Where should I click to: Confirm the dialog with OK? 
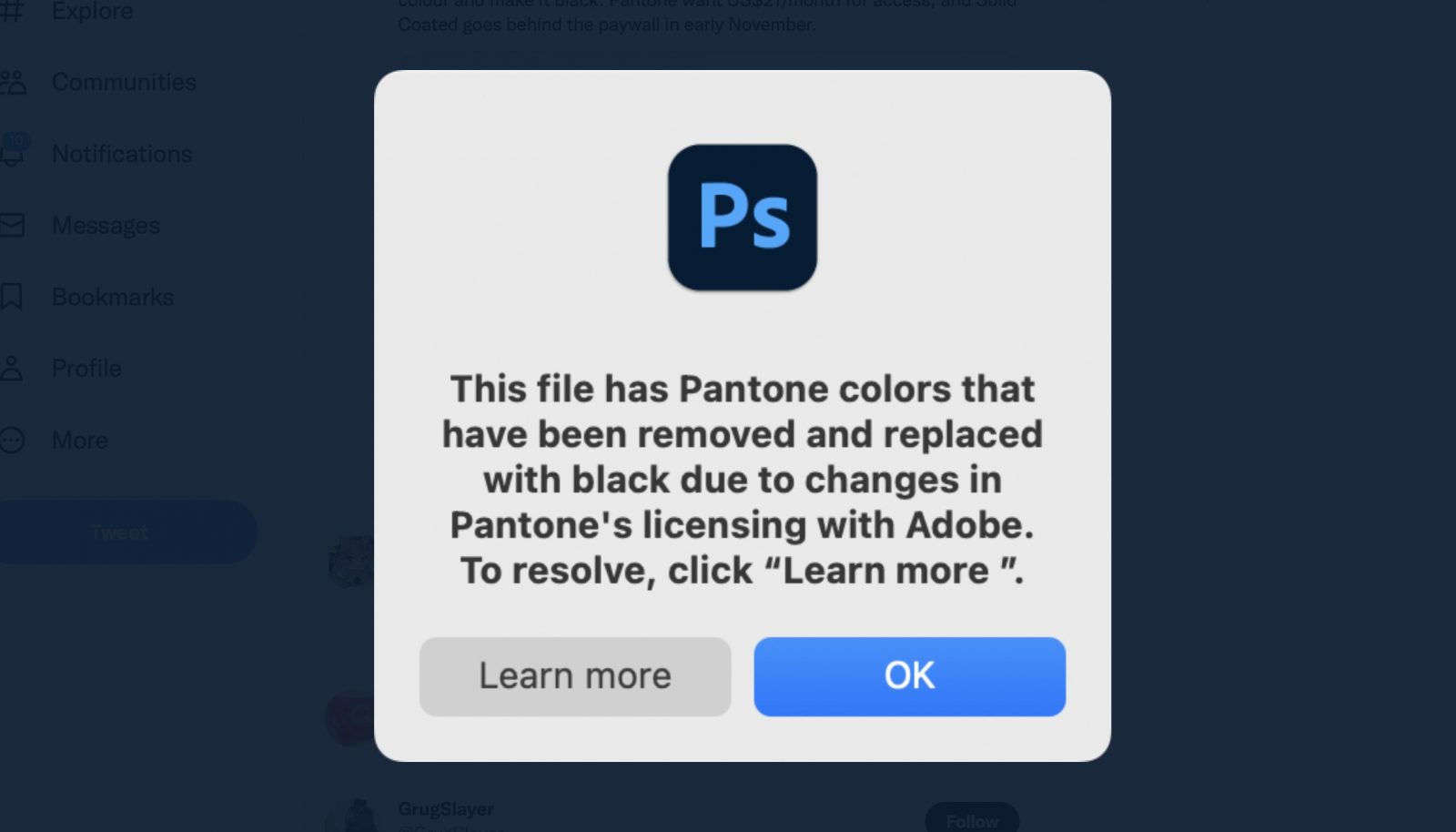pyautogui.click(x=909, y=676)
